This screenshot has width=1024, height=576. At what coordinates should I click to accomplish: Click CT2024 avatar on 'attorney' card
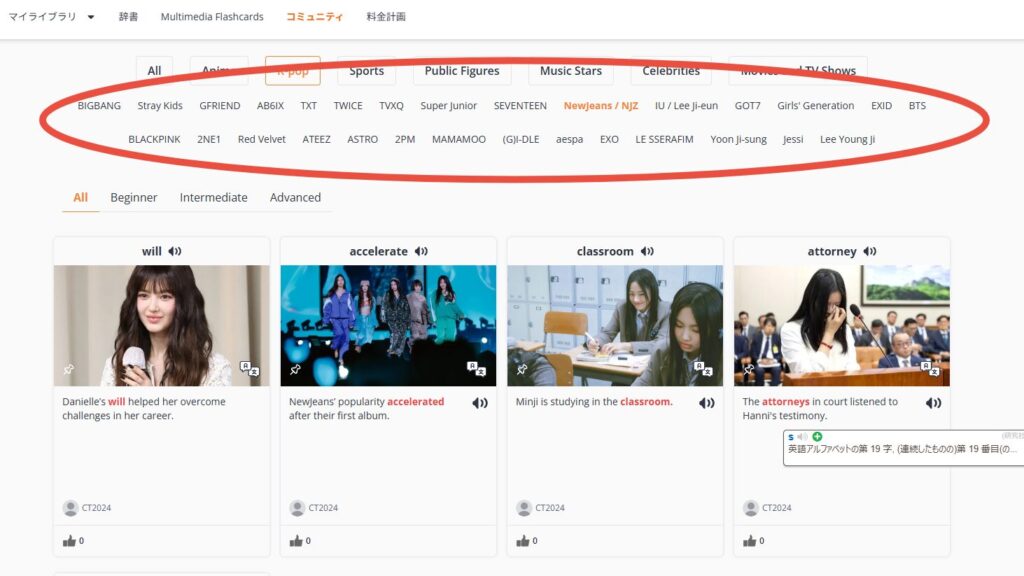tap(750, 507)
